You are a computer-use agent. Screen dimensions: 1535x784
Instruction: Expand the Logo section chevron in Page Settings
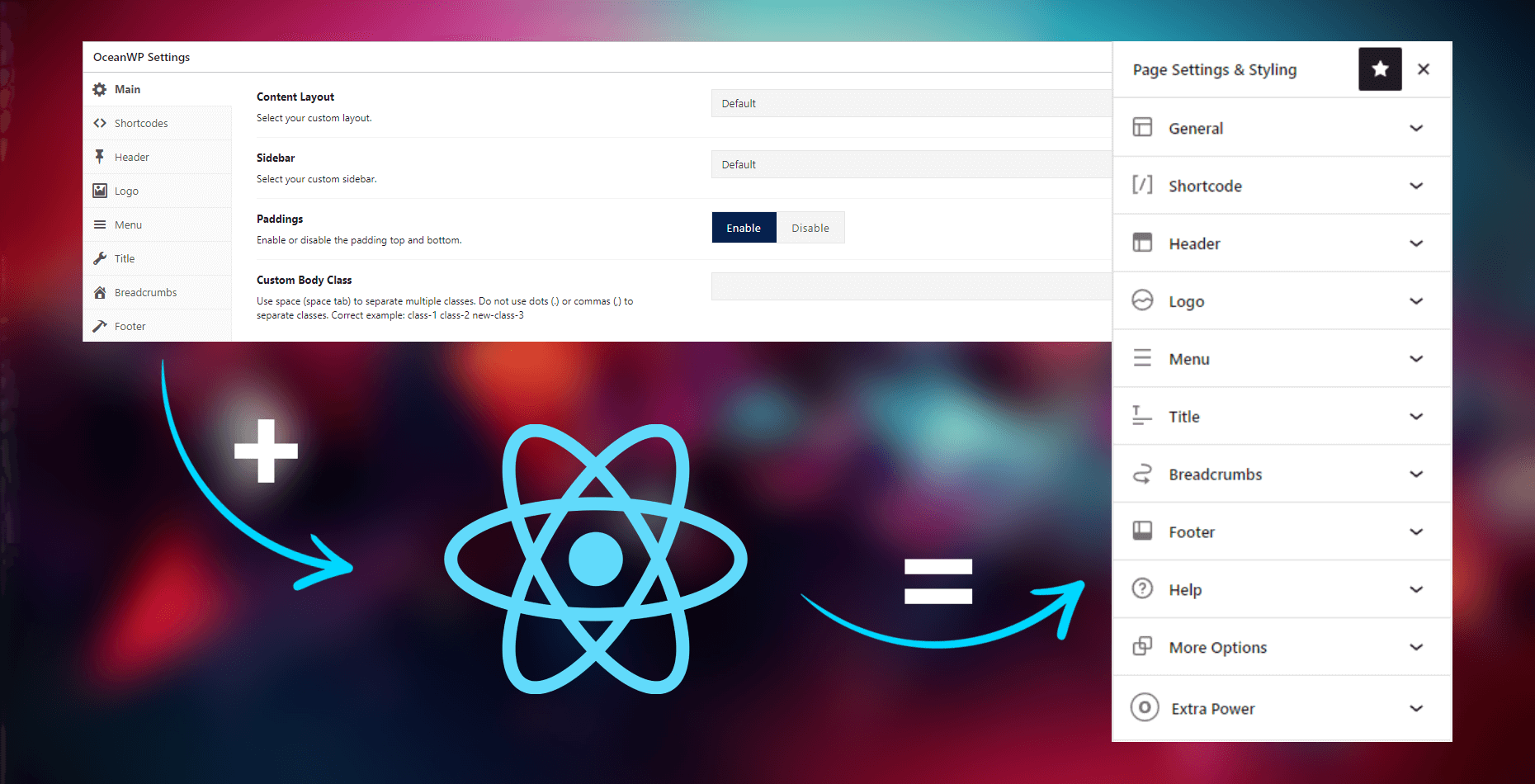(1416, 301)
